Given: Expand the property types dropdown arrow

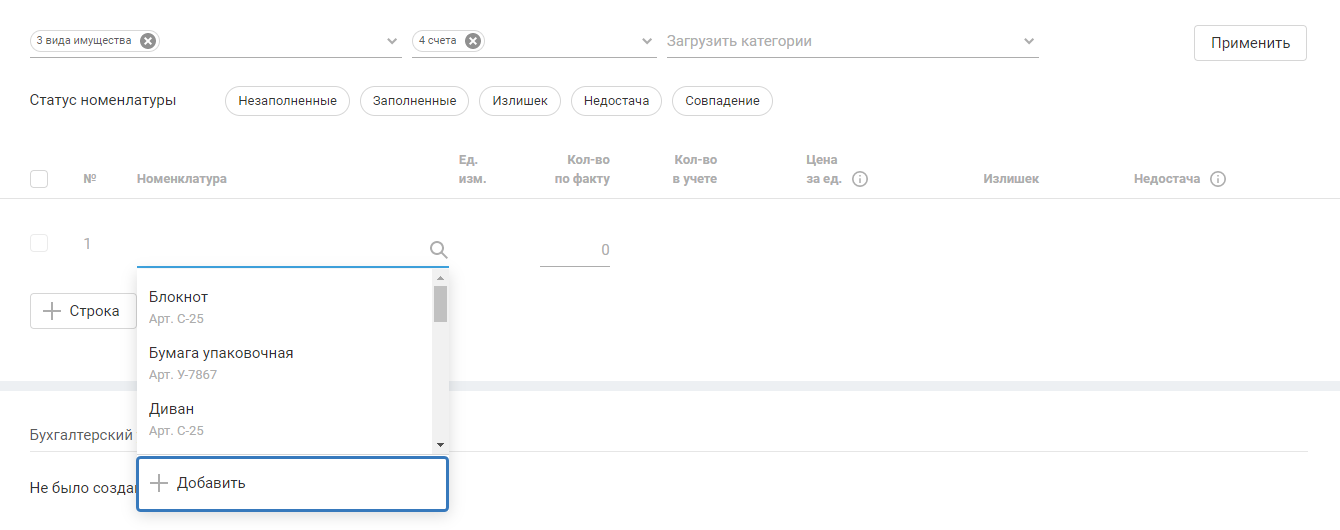Looking at the screenshot, I should [393, 42].
